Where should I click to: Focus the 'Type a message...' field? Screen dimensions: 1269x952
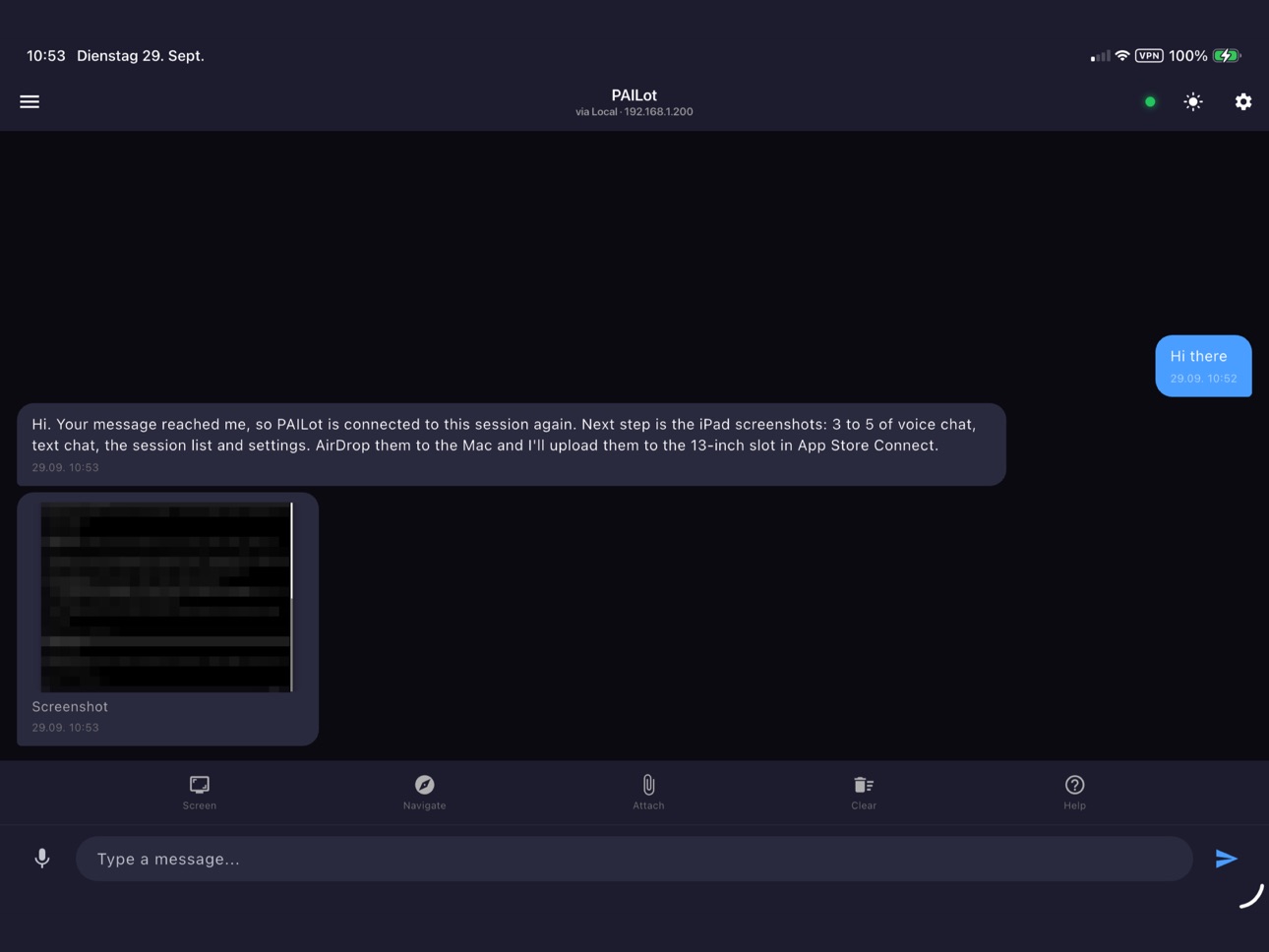tap(634, 859)
